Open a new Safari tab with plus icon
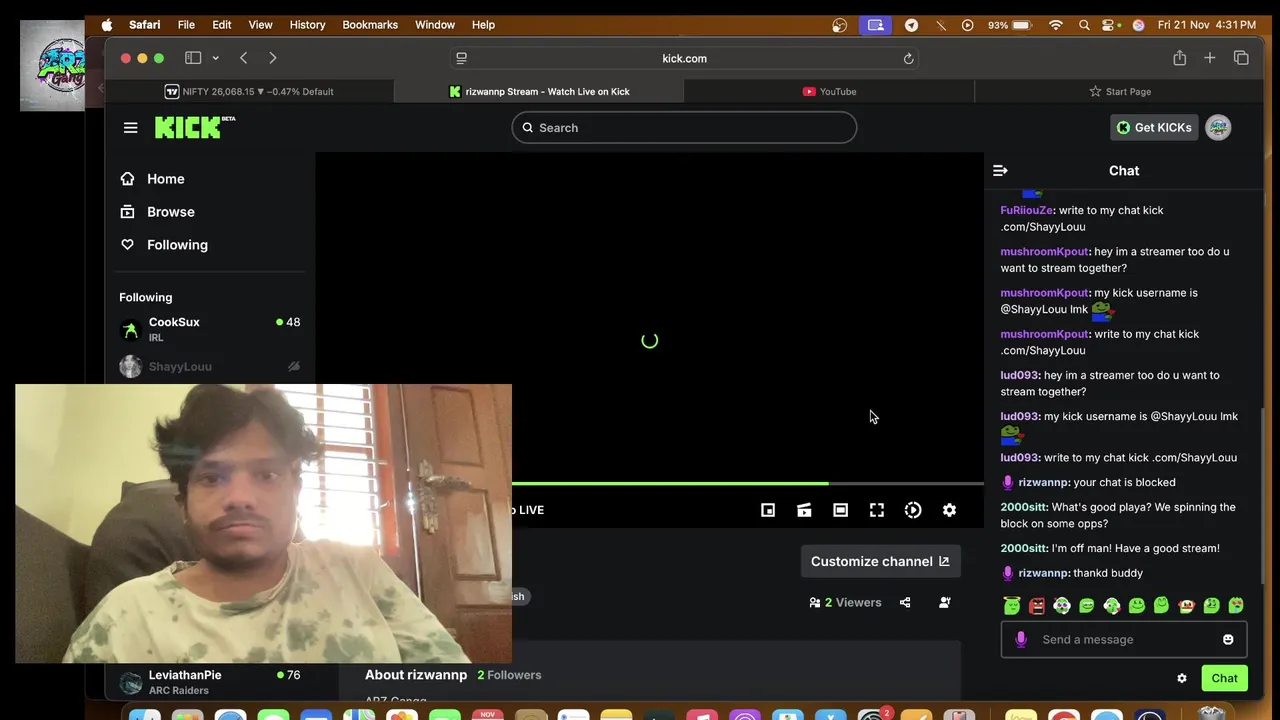Viewport: 1280px width, 720px height. (1210, 58)
